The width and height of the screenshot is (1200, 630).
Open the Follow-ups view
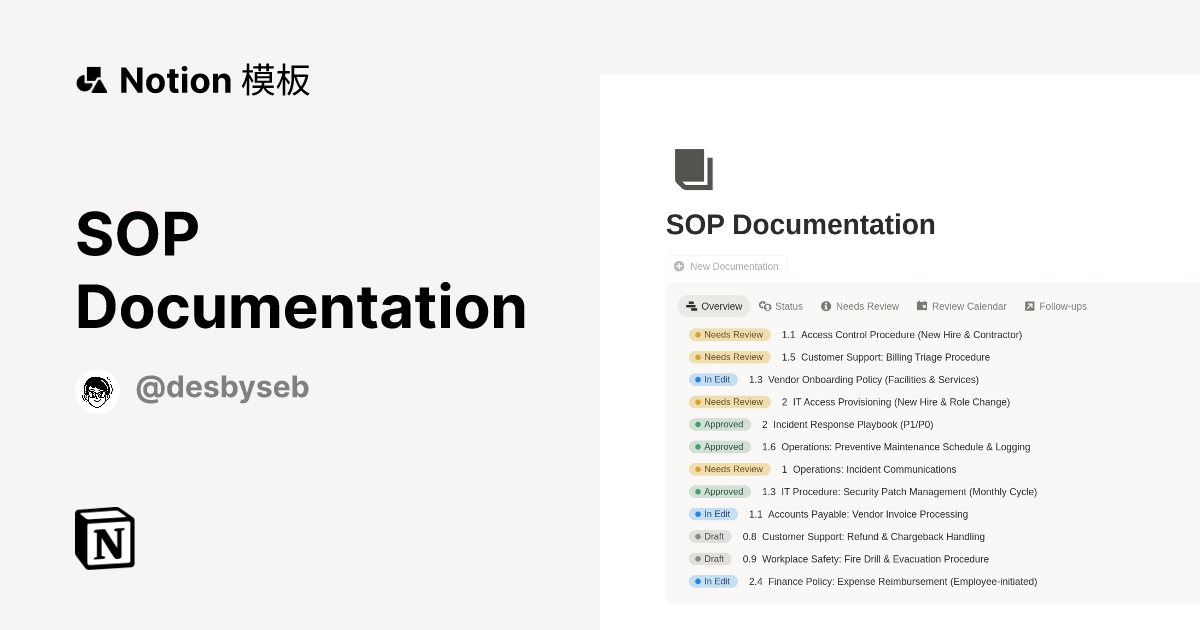(1056, 306)
